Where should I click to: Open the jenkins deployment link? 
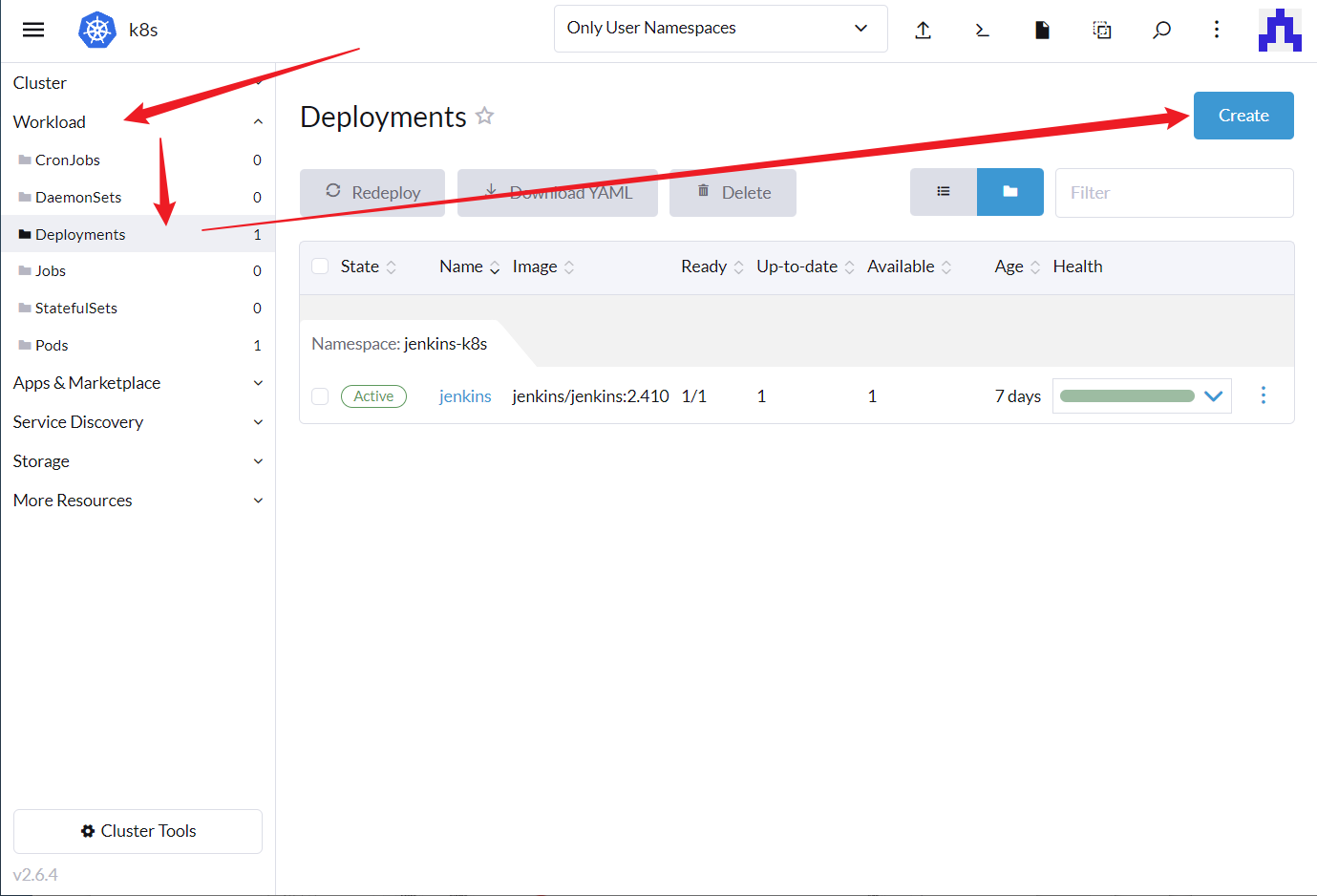pos(465,396)
